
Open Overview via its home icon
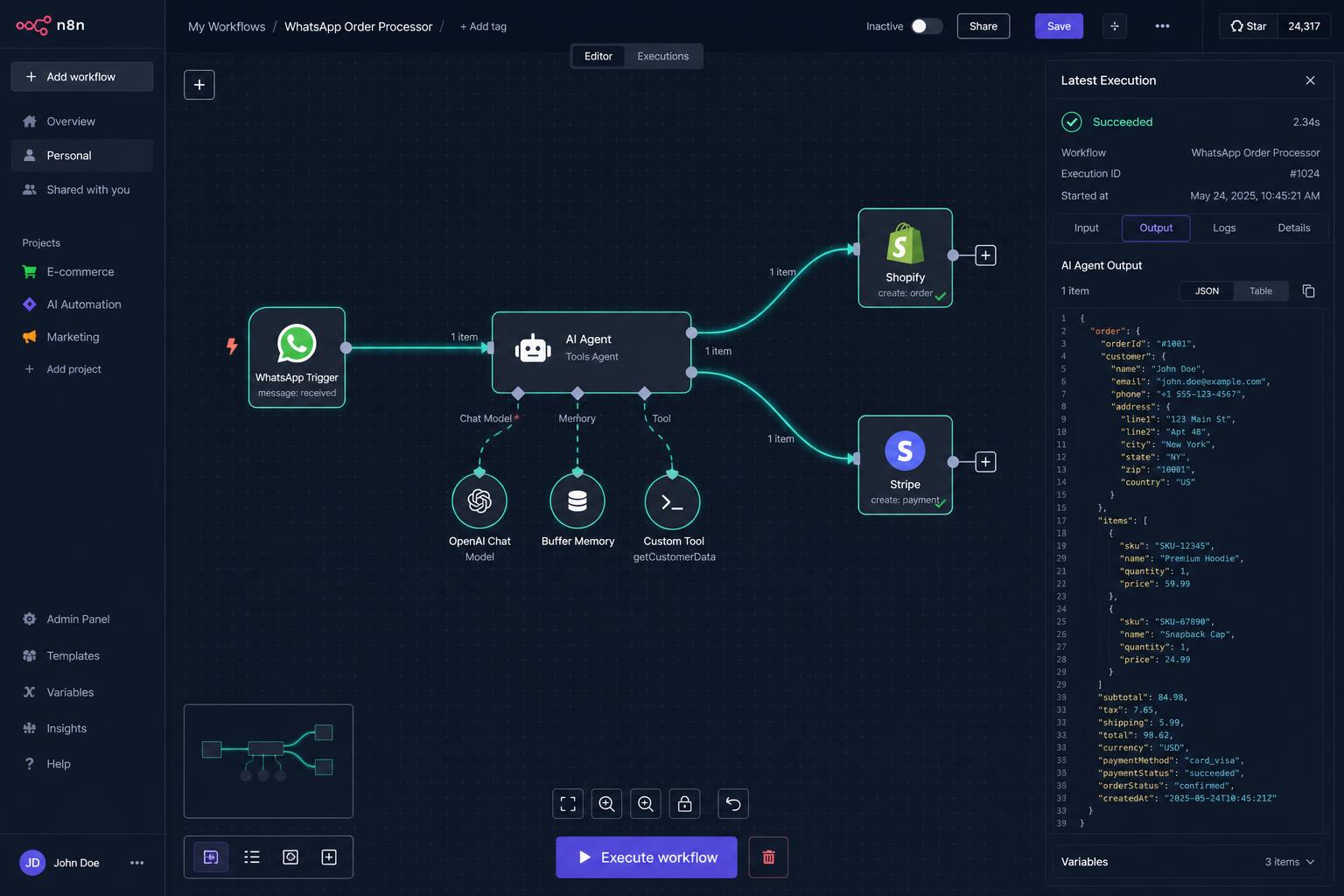(30, 122)
